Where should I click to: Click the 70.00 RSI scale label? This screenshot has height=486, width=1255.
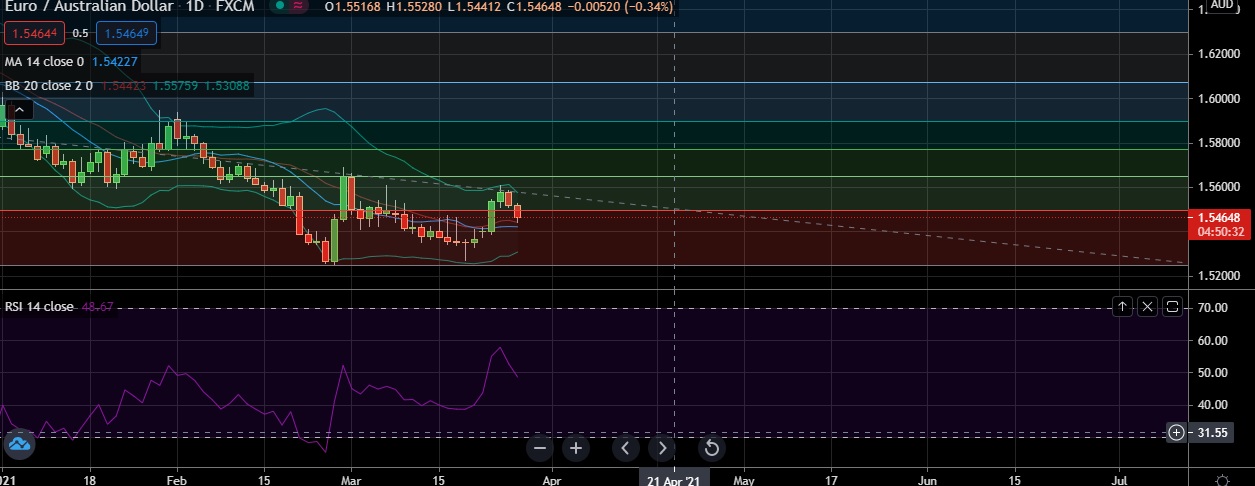click(1212, 307)
